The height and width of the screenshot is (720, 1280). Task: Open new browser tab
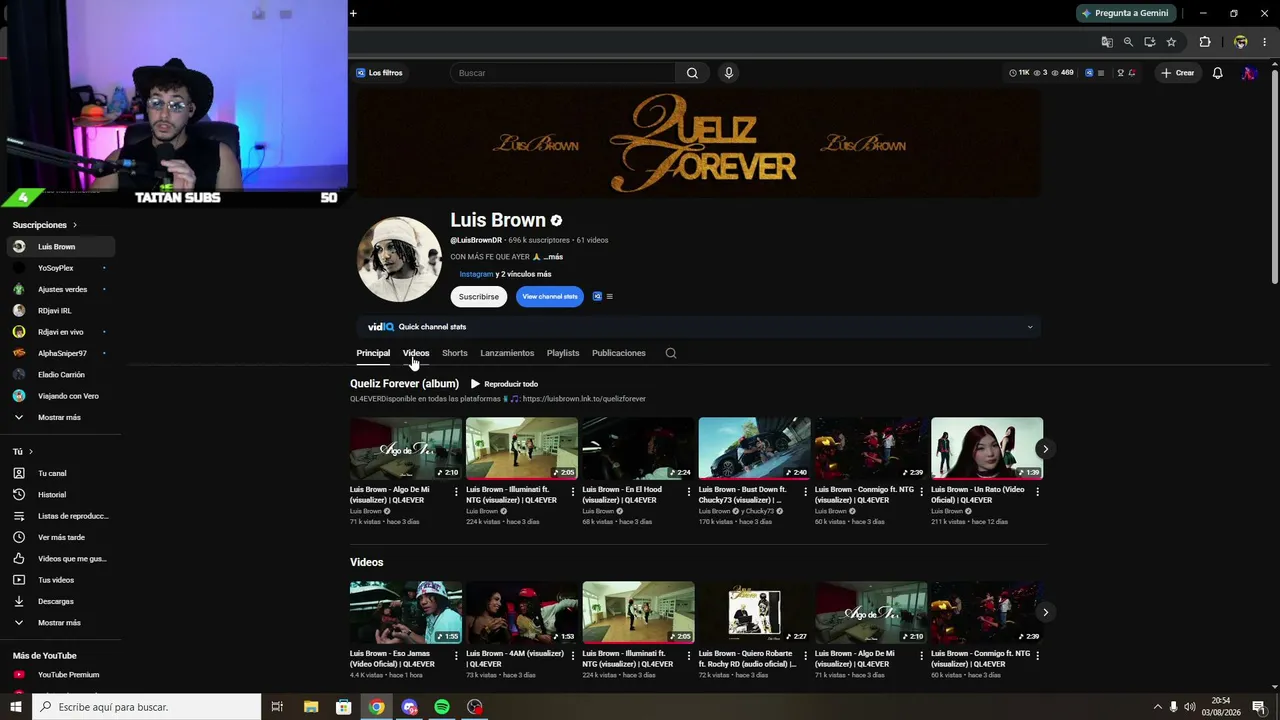(353, 13)
